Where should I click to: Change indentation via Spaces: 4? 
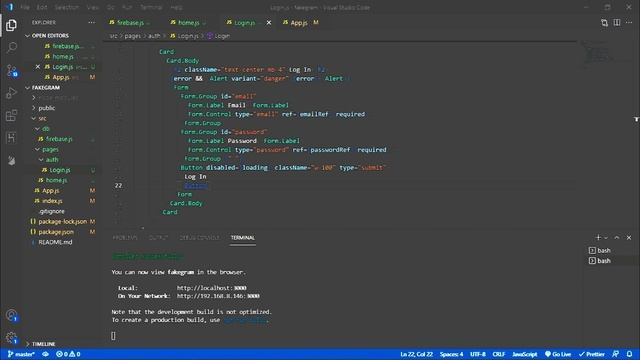(x=451, y=354)
